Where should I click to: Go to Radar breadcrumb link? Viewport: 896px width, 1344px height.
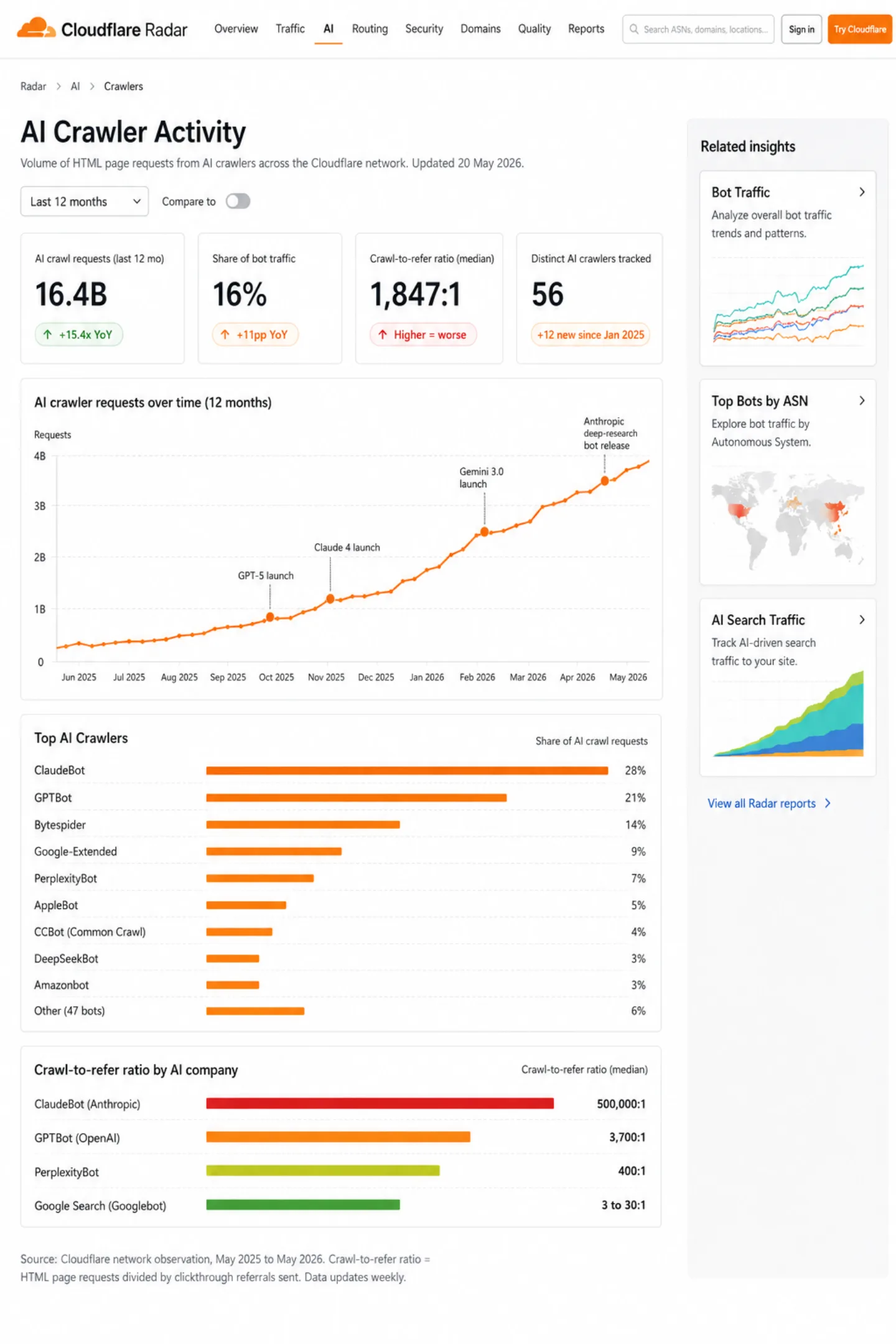point(33,86)
